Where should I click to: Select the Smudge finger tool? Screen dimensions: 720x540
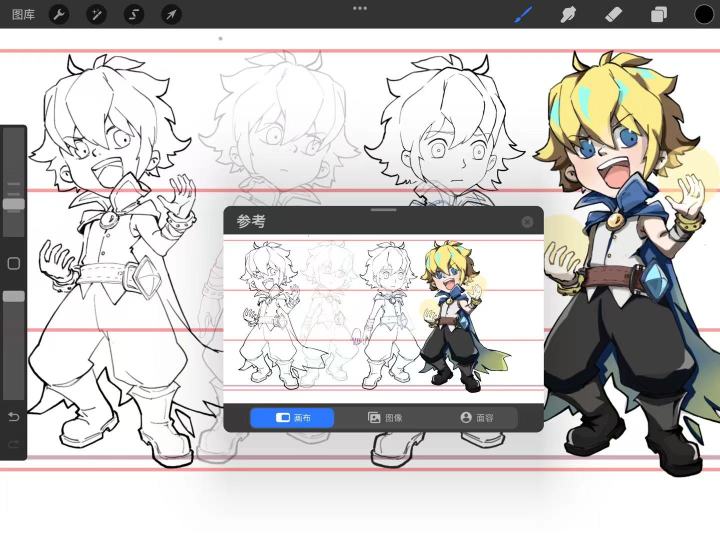pyautogui.click(x=568, y=15)
